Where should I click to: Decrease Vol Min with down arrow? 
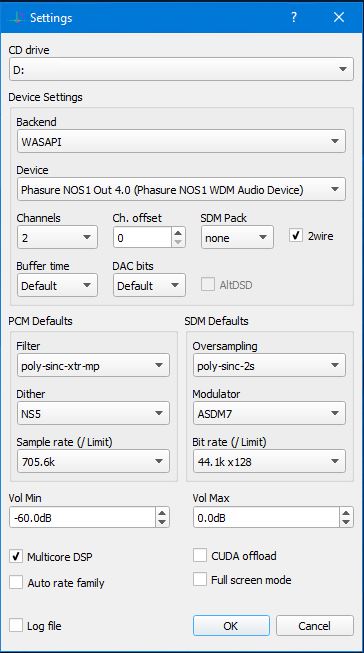click(162, 522)
